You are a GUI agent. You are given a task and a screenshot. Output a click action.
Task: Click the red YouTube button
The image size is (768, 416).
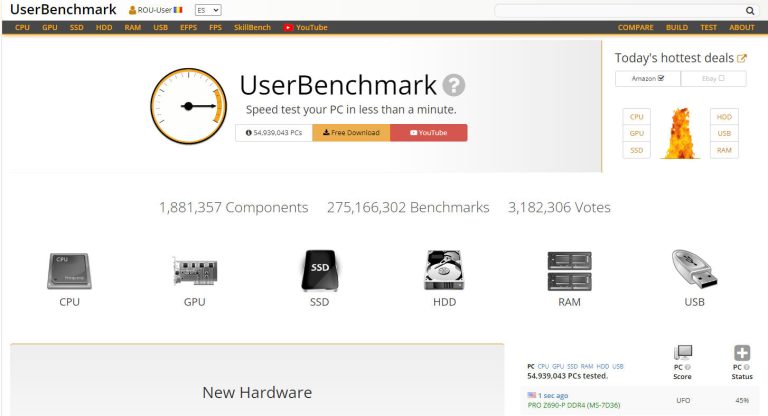click(429, 133)
